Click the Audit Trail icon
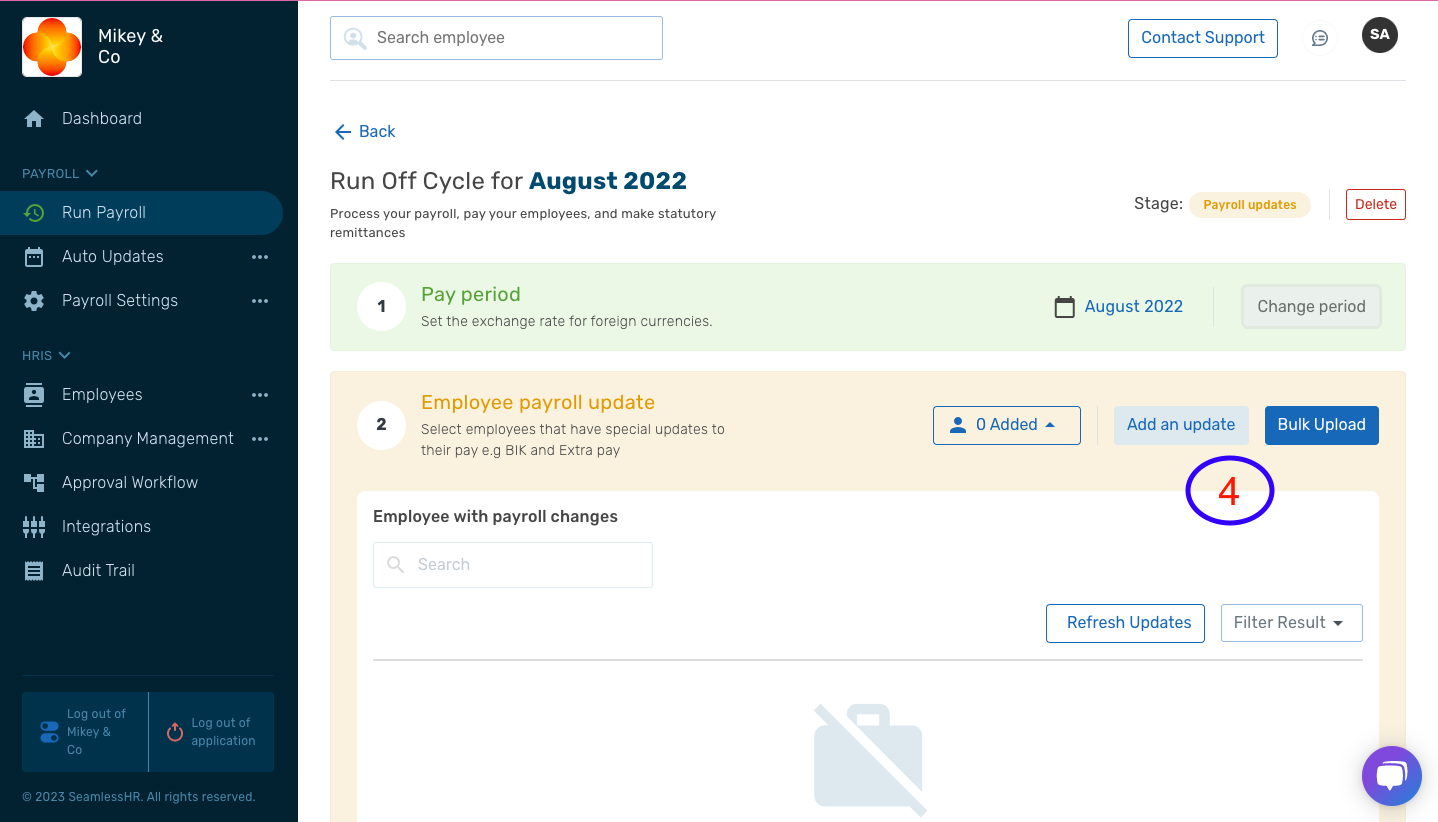The width and height of the screenshot is (1438, 822). (x=33, y=570)
